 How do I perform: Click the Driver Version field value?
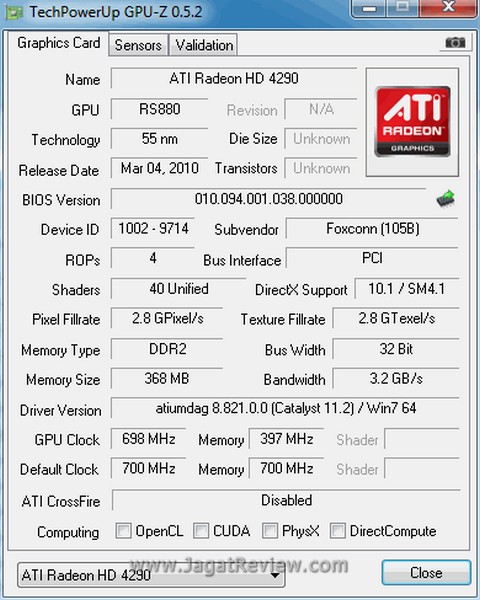coord(285,408)
